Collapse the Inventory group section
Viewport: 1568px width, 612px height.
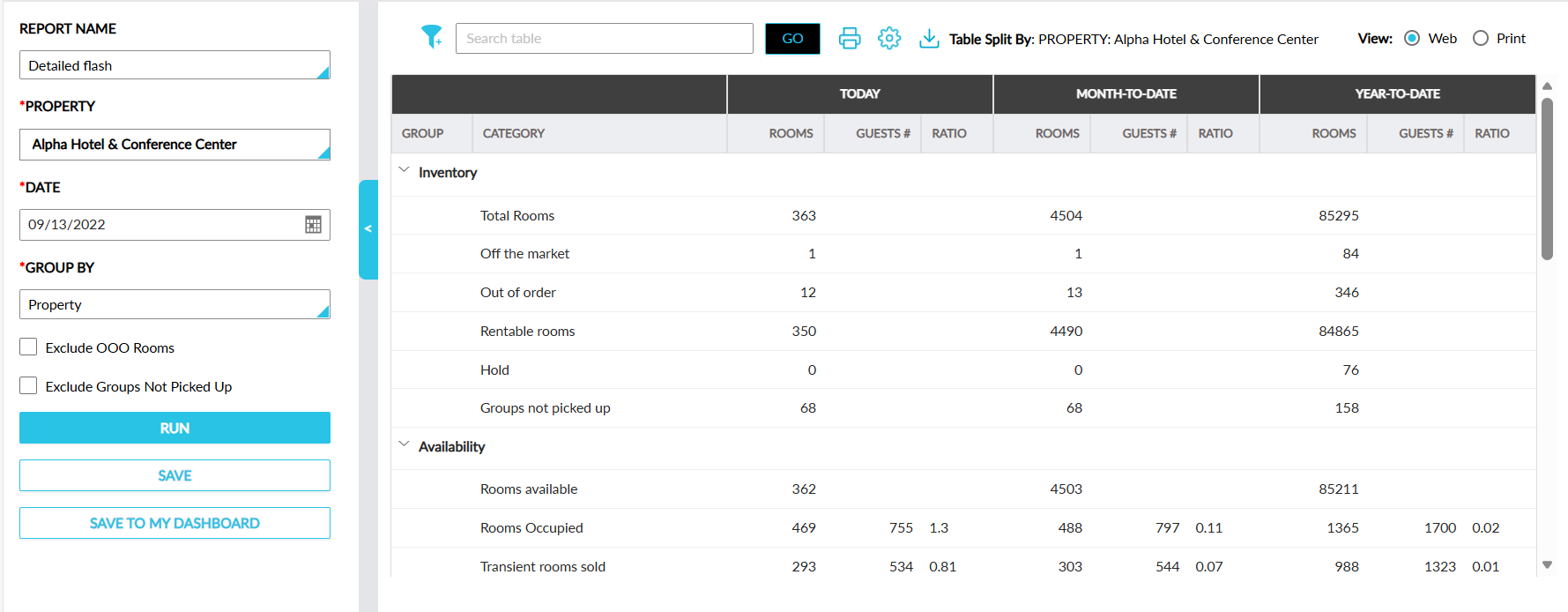pyautogui.click(x=405, y=171)
